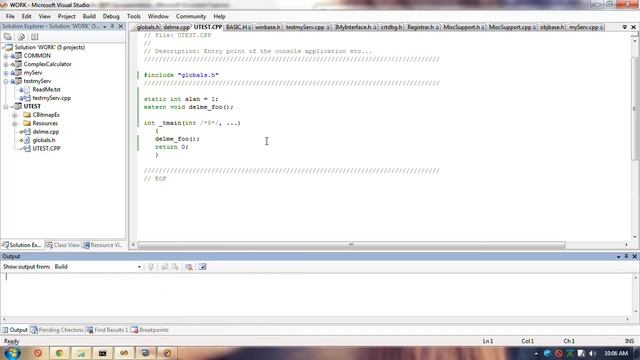
Task: Switch to the globals.h editor tab
Action: (147, 27)
